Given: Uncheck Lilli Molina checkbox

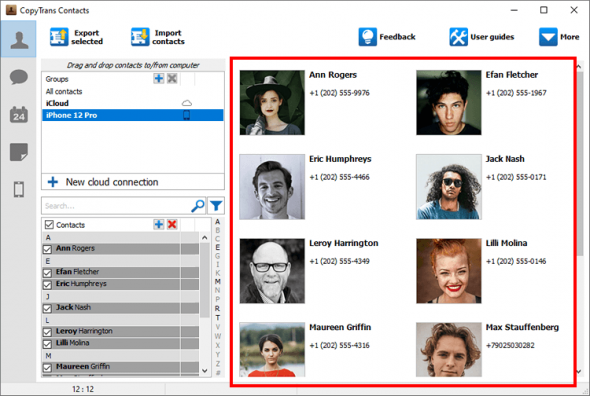Looking at the screenshot, I should coord(47,344).
